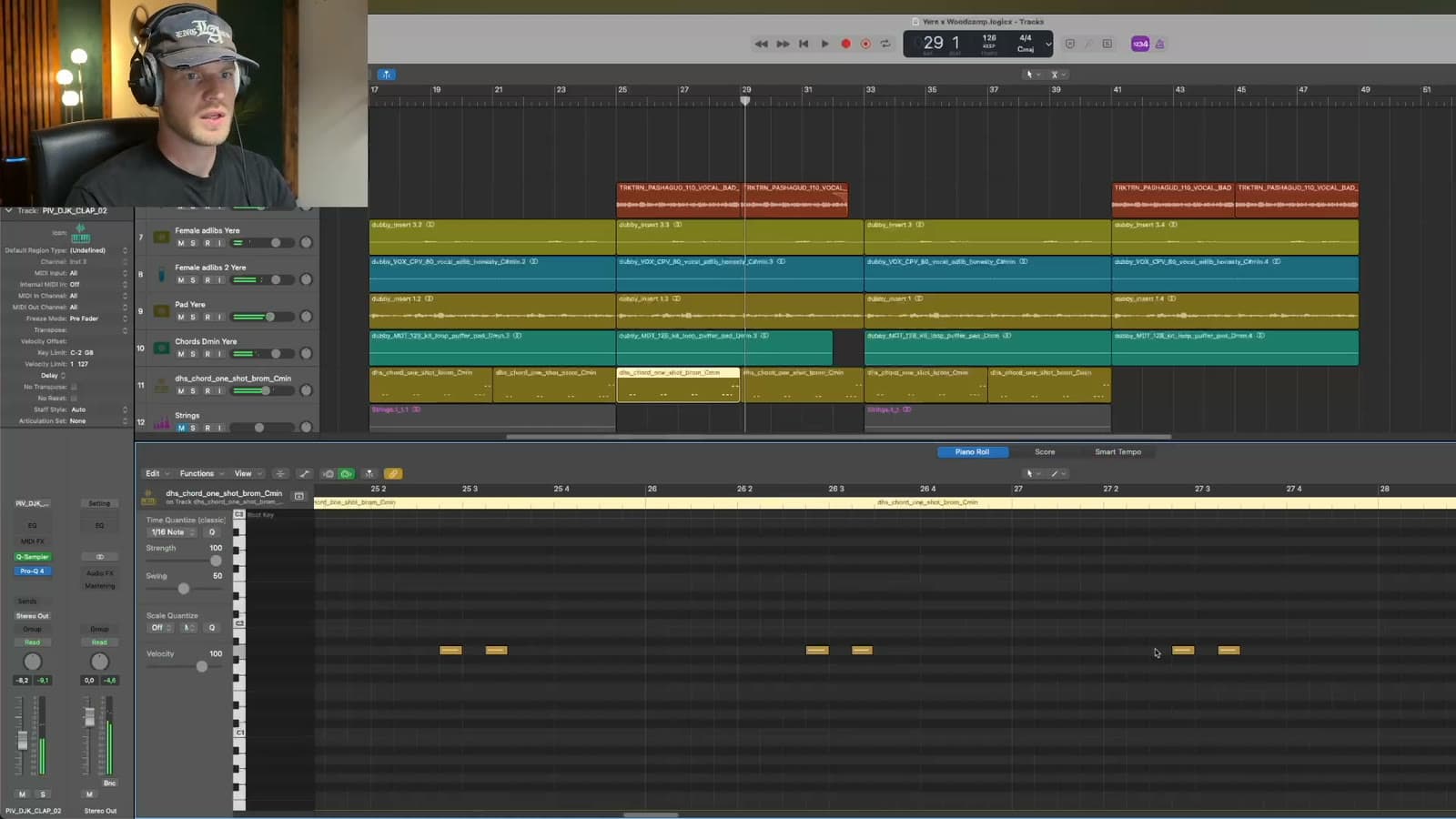Click the collapse mode icon in piano roll
This screenshot has width=1456, height=819.
tap(280, 473)
